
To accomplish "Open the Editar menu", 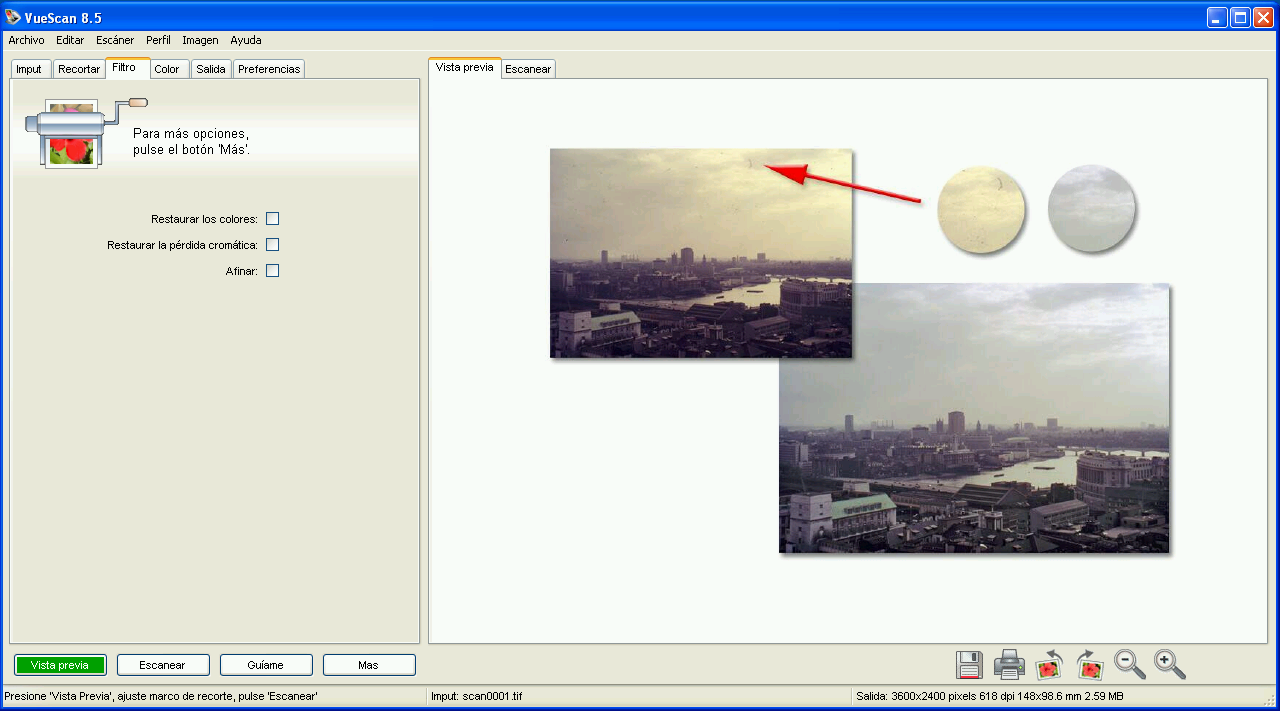I will [70, 41].
